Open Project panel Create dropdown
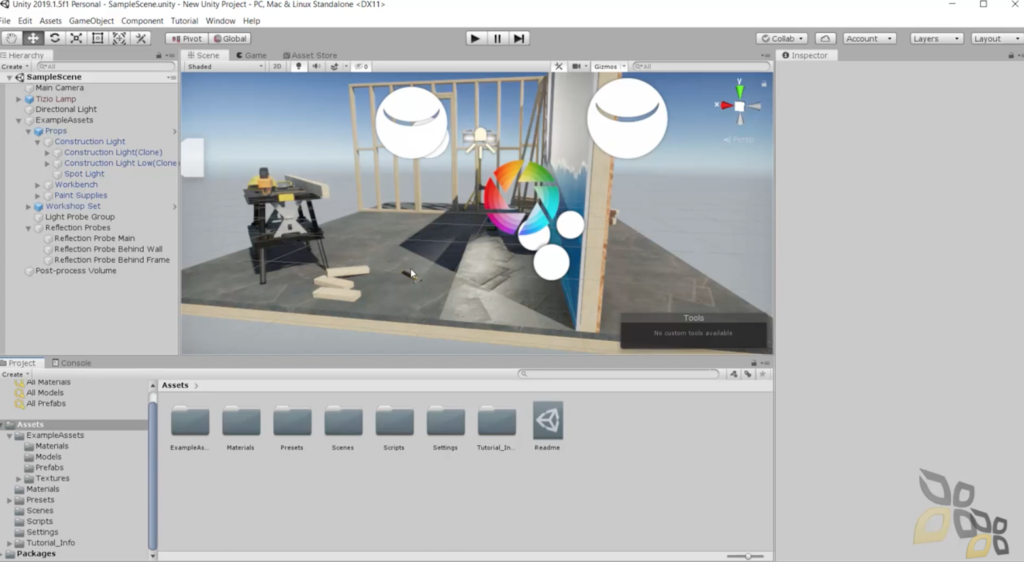 coord(14,374)
